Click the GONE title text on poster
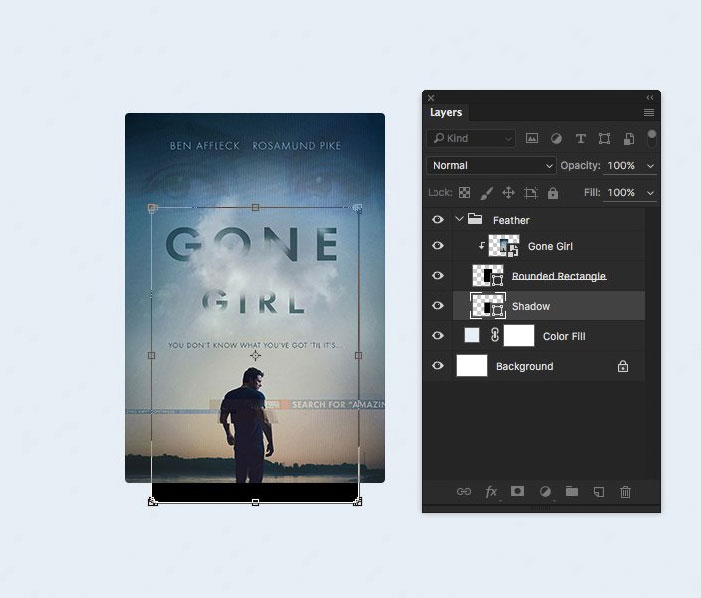 coord(253,244)
